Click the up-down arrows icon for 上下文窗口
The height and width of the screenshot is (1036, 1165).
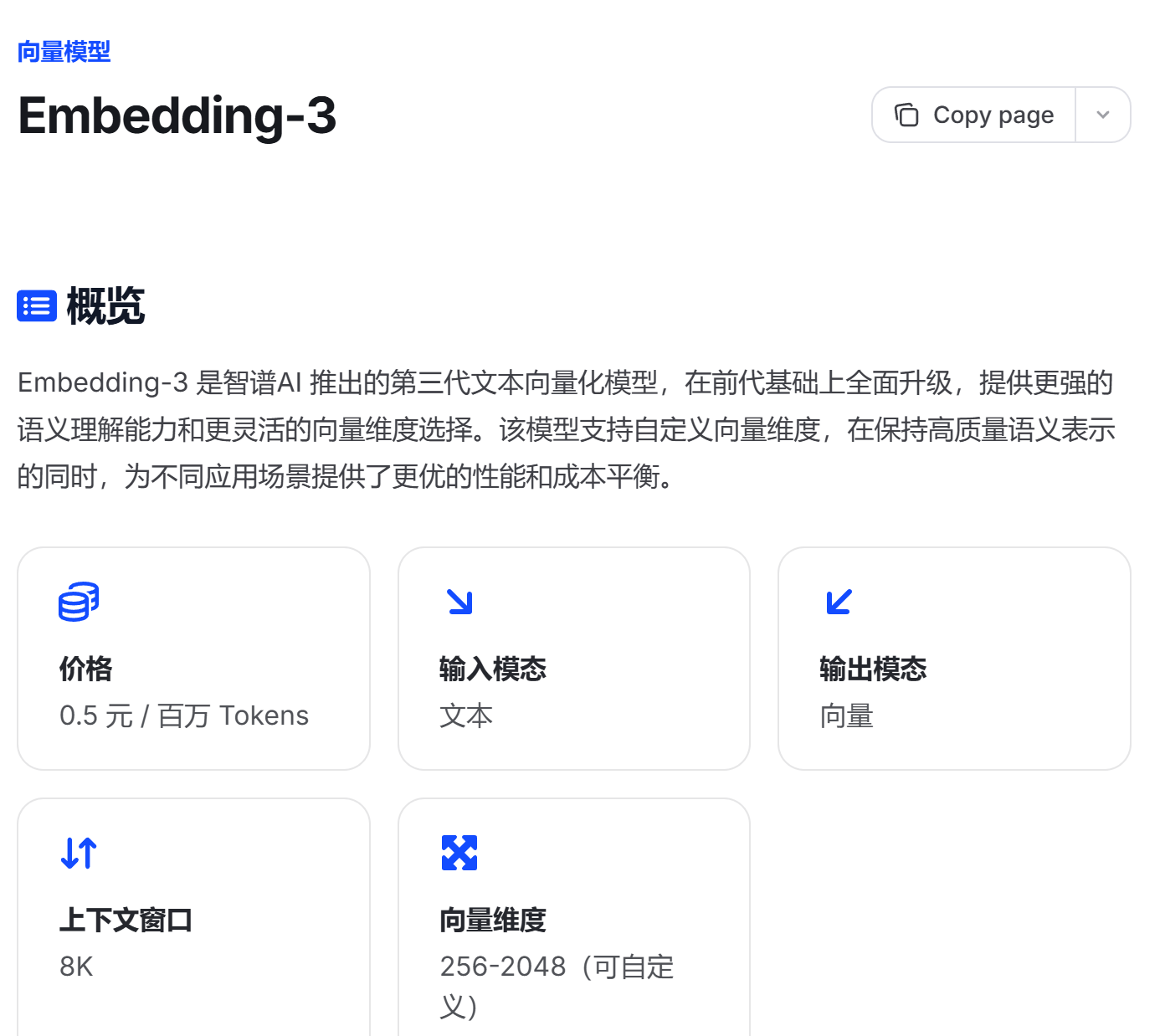[x=79, y=853]
